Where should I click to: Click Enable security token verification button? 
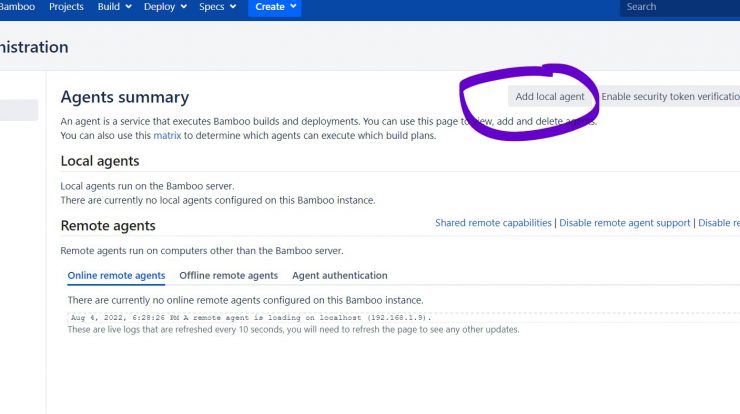pyautogui.click(x=669, y=97)
